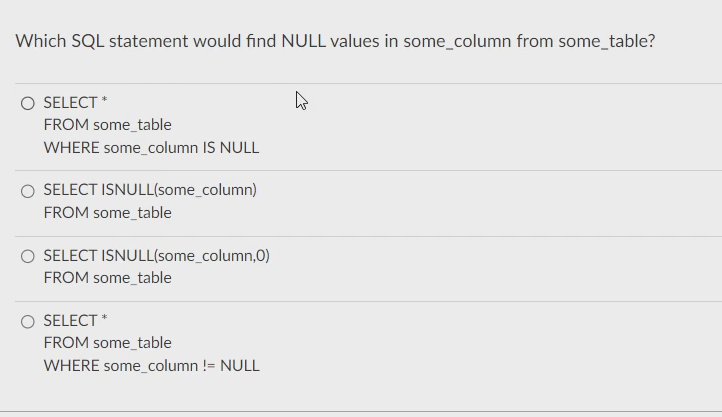722x417 pixels.
Task: Click 'some_table?' at the question's end
Action: (x=607, y=41)
